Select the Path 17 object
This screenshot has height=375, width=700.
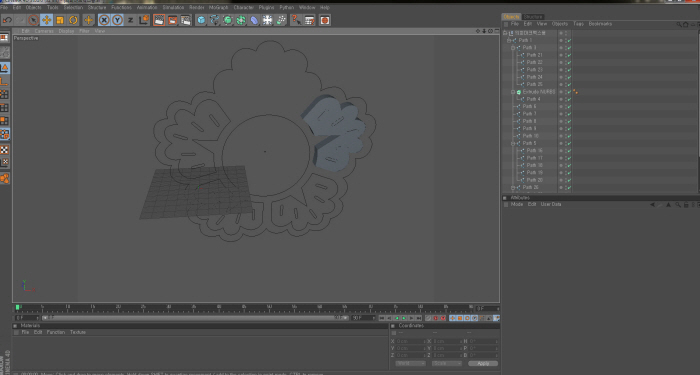[x=534, y=158]
